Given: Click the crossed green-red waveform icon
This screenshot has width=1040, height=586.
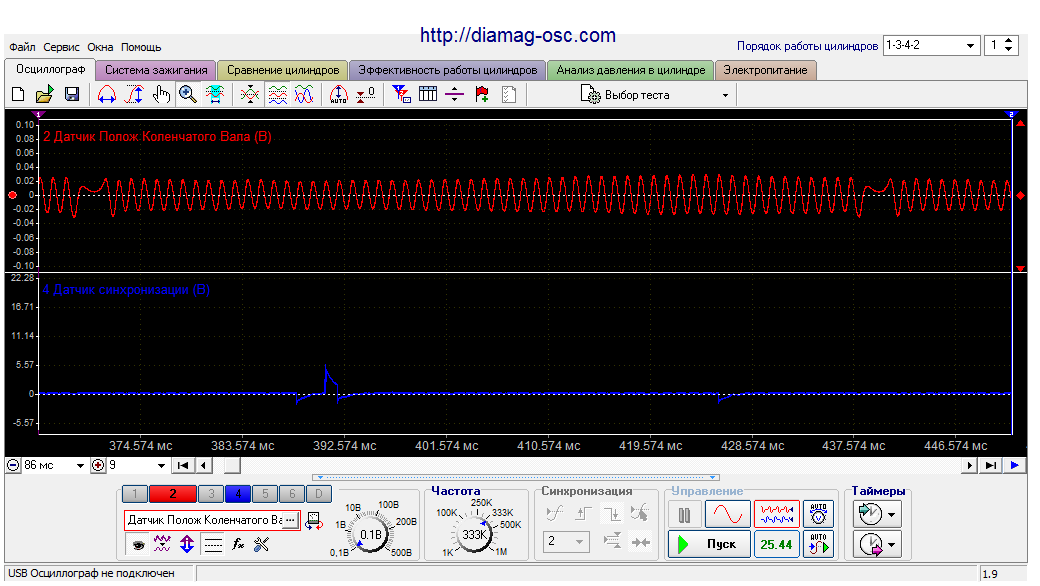Looking at the screenshot, I should point(250,95).
